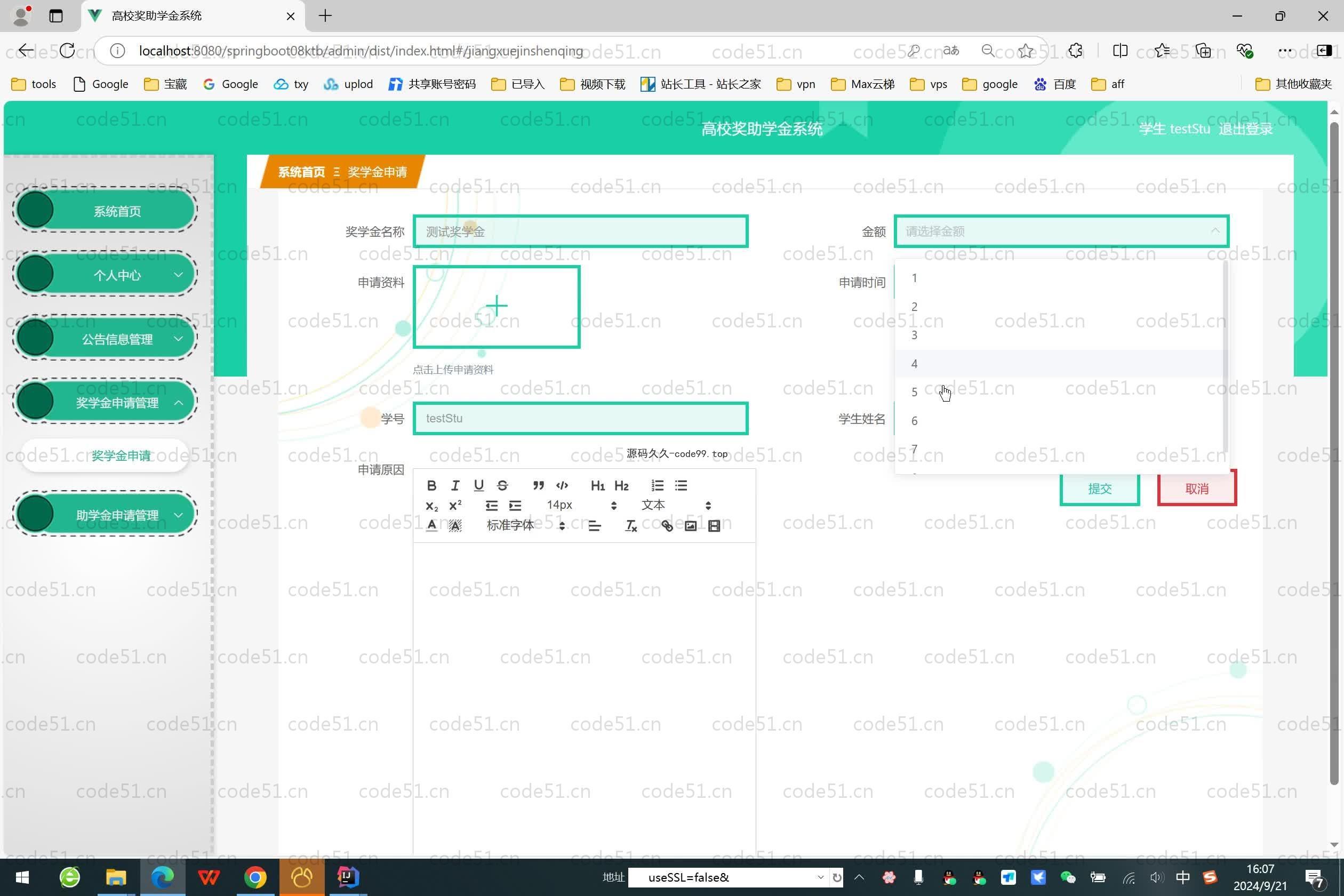This screenshot has width=1344, height=896.
Task: Clear text formatting in the editor
Action: coord(631,526)
